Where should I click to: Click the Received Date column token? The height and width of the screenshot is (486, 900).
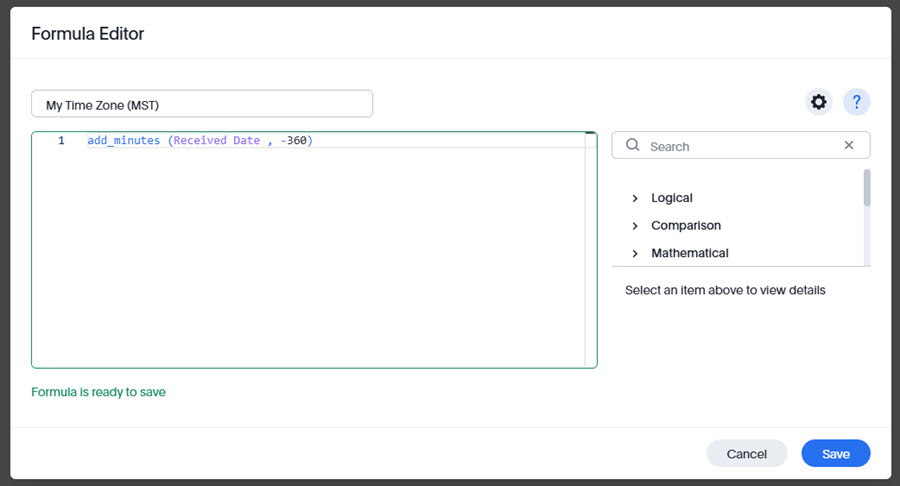[x=216, y=141]
